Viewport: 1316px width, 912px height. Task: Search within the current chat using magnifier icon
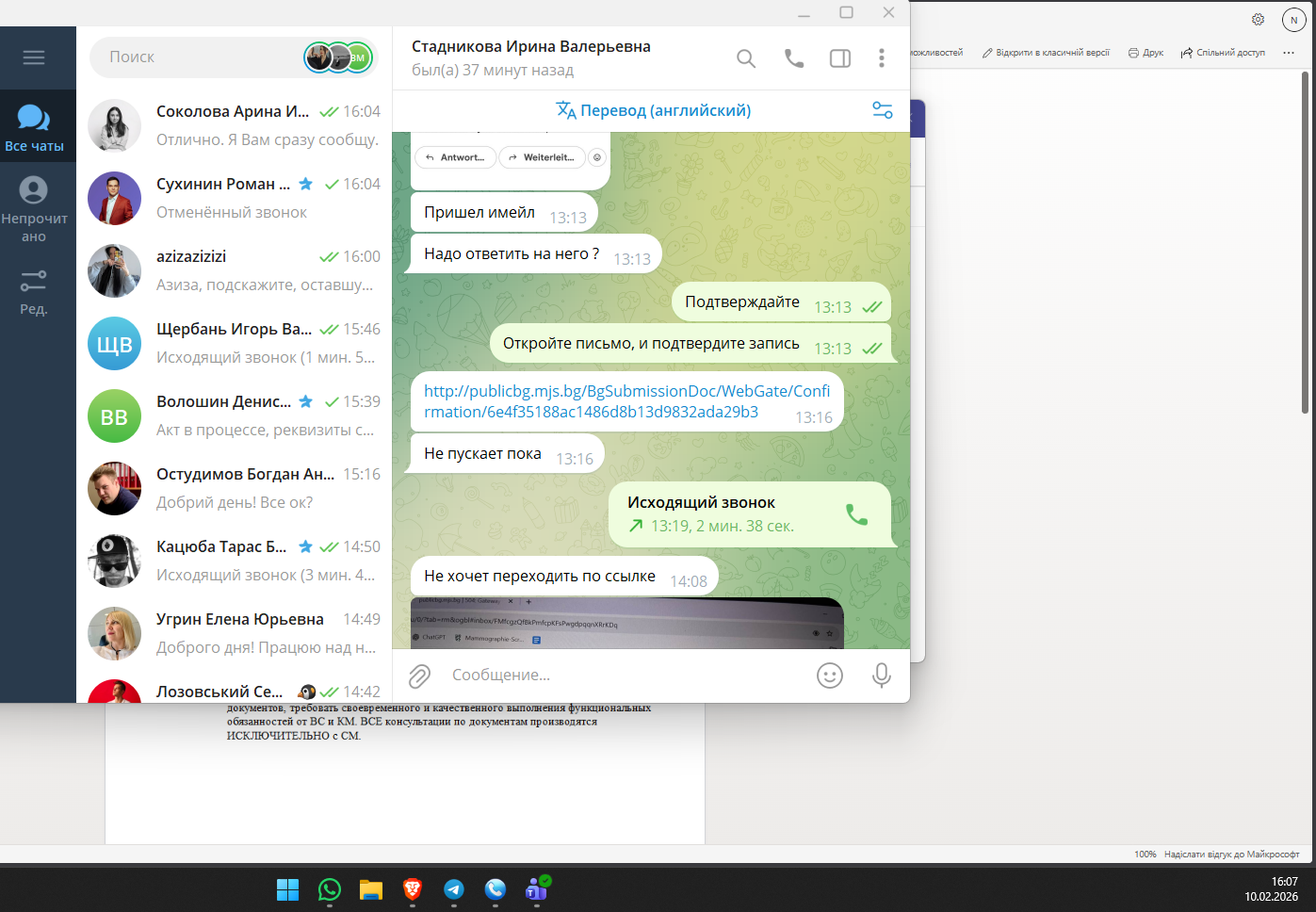[x=746, y=58]
